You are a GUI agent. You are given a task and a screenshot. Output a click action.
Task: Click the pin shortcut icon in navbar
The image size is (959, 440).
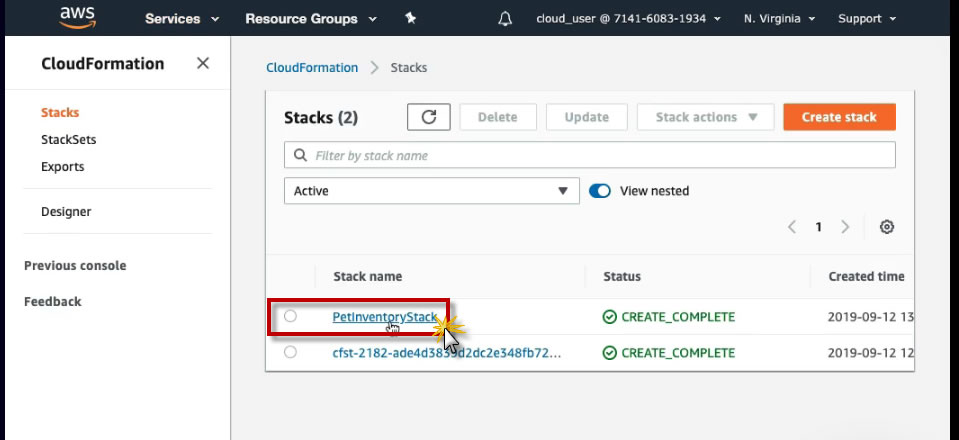coord(410,19)
